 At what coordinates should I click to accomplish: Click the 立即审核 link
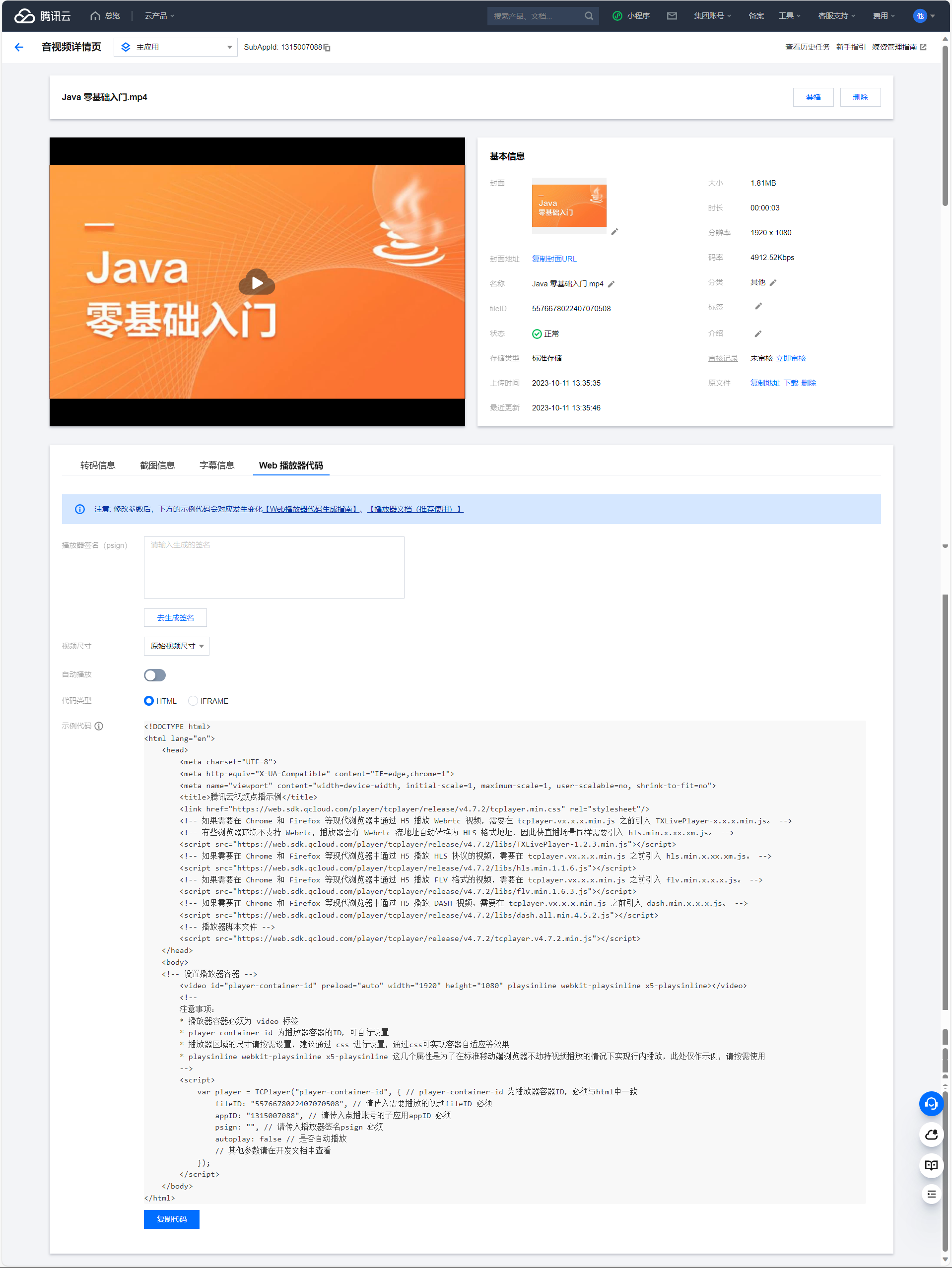tap(790, 358)
